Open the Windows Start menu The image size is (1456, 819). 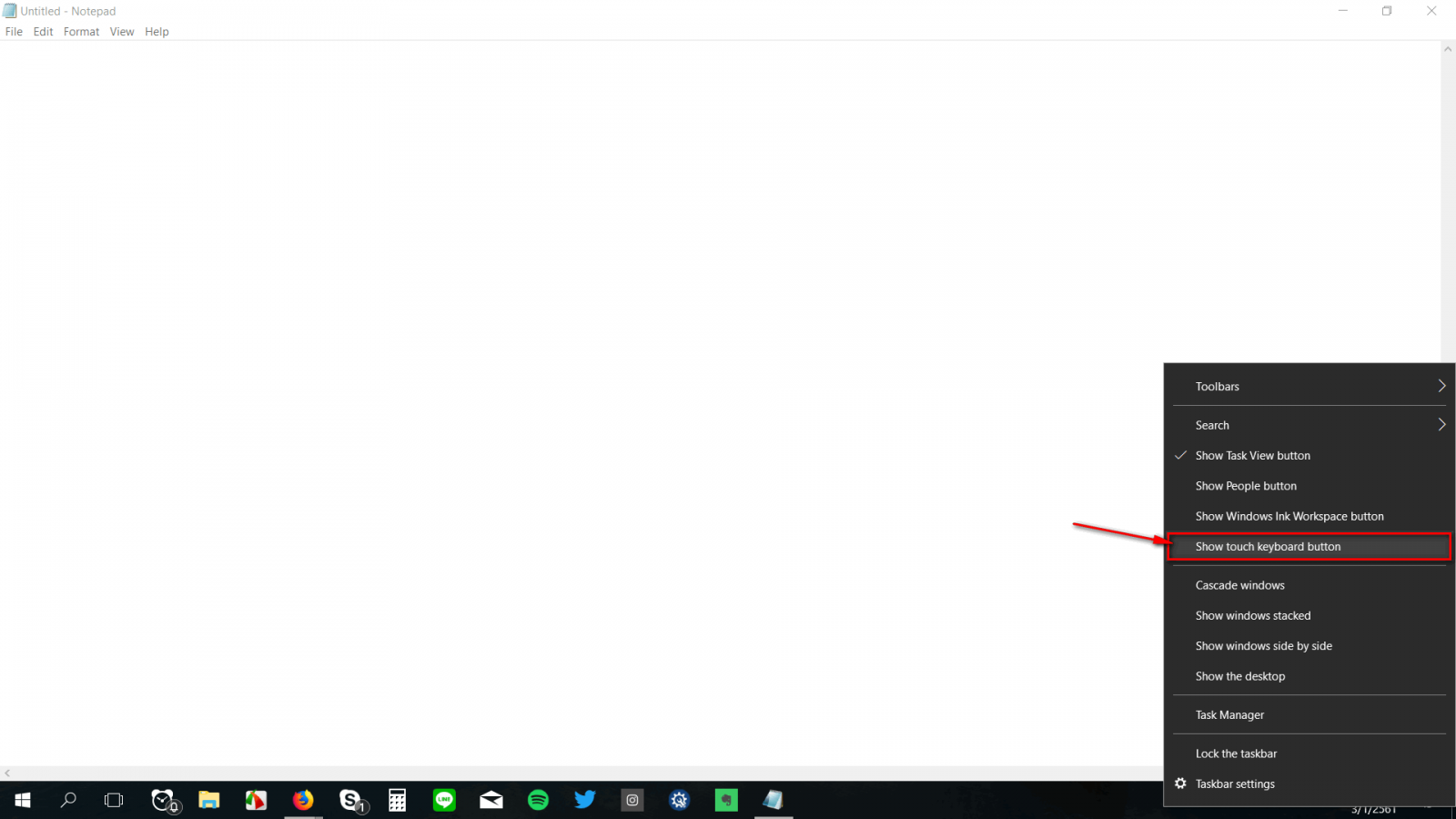(x=23, y=800)
